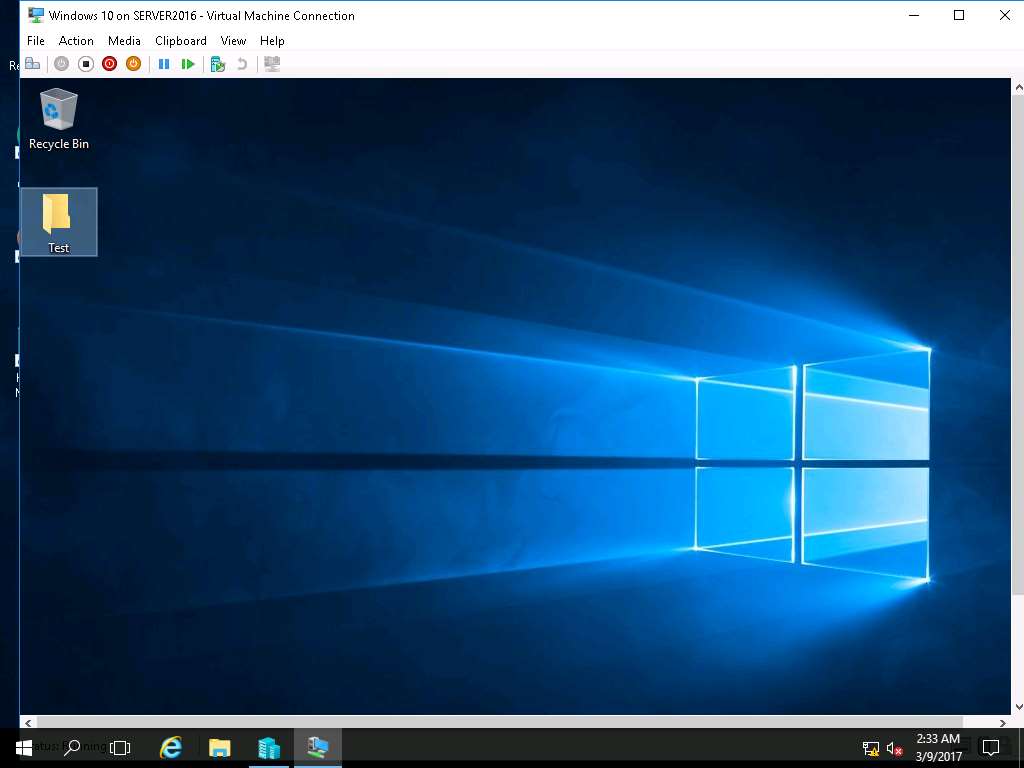Screen dimensions: 1024x768
Task: Click the Revert arrow icon
Action: (242, 64)
